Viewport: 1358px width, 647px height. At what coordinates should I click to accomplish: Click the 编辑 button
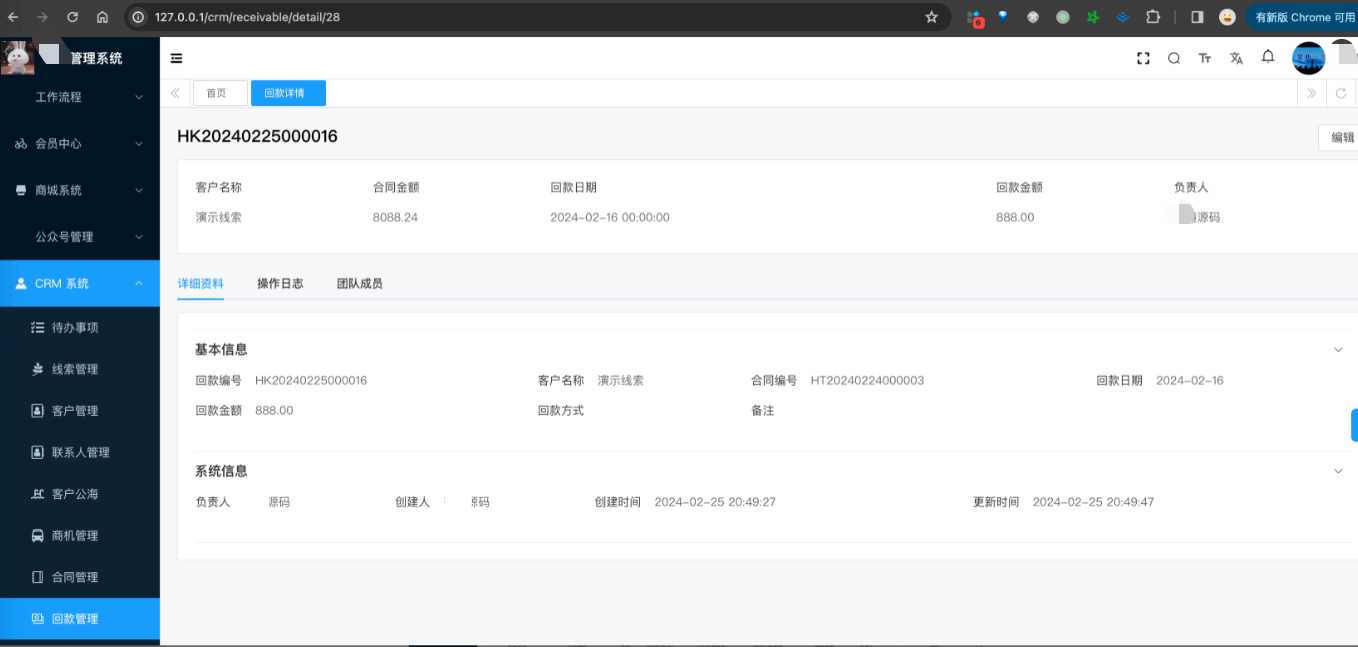pos(1341,138)
